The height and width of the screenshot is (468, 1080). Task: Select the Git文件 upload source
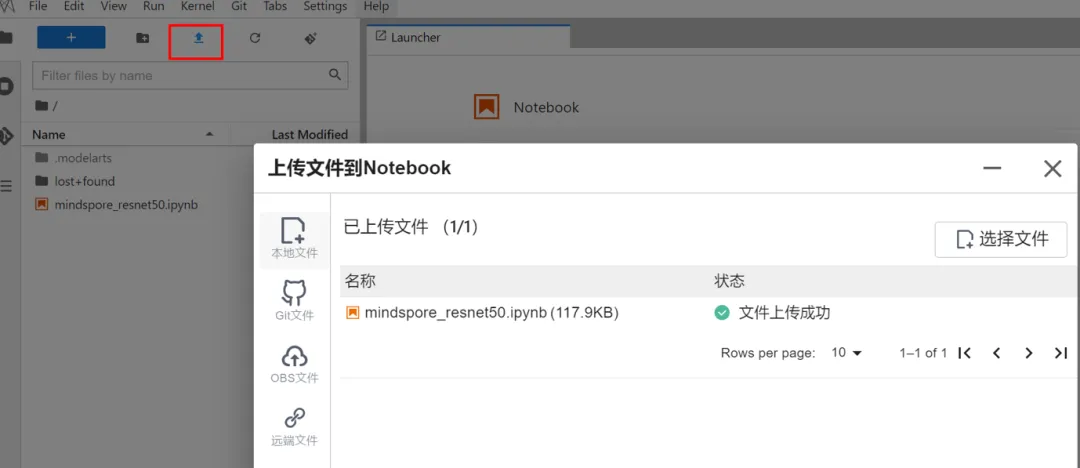click(294, 300)
